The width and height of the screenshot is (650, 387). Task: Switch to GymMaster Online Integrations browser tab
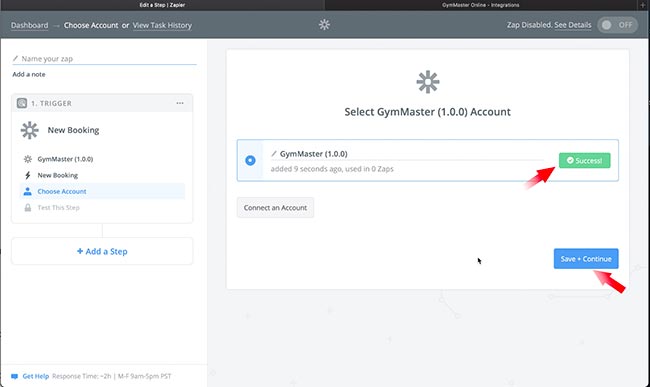point(480,5)
